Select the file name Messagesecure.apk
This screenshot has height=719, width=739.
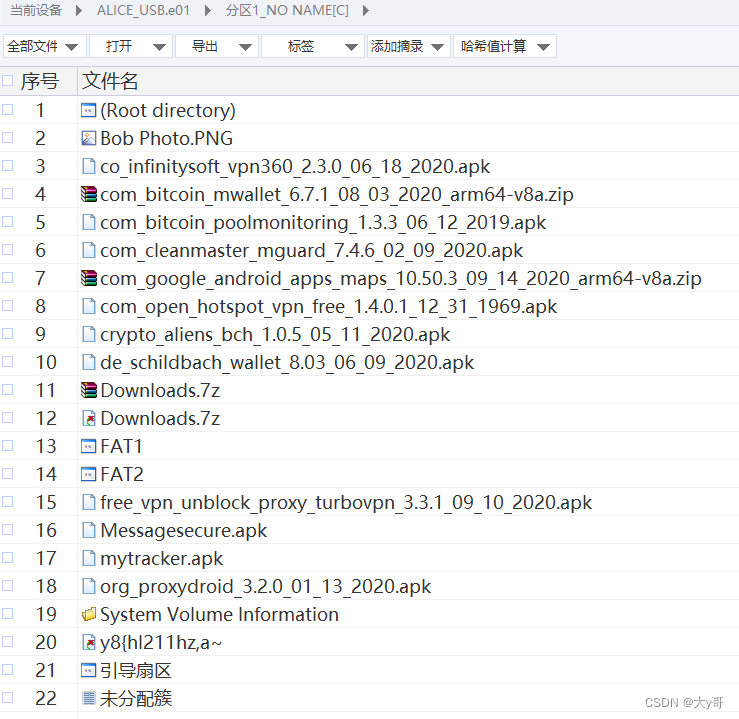click(184, 531)
